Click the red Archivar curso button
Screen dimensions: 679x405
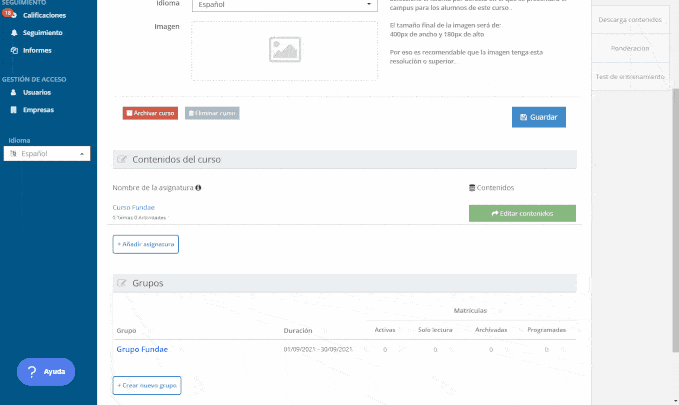(150, 114)
